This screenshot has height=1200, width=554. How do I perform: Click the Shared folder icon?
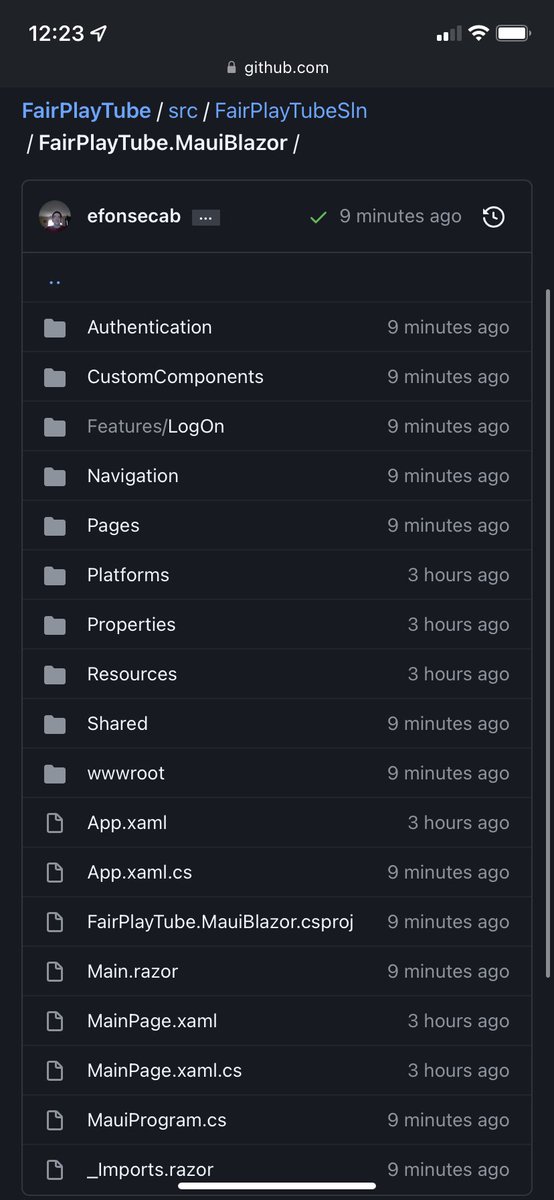tap(55, 724)
